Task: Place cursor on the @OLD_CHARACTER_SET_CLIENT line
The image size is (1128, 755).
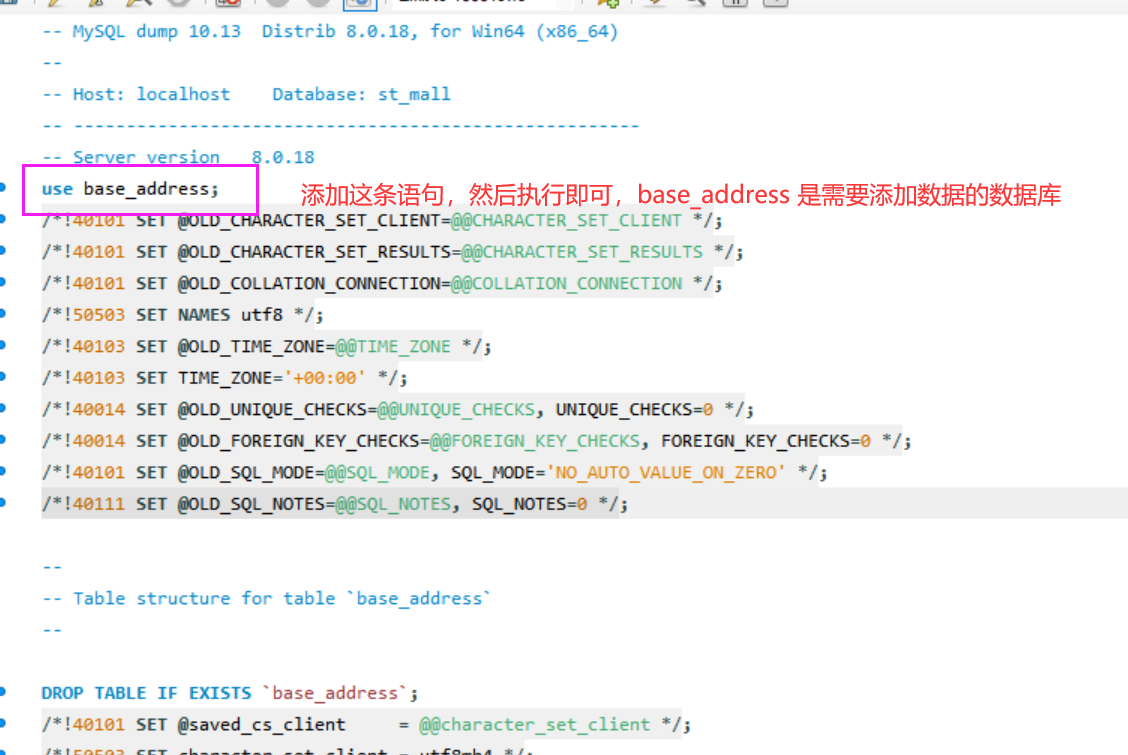Action: click(381, 221)
